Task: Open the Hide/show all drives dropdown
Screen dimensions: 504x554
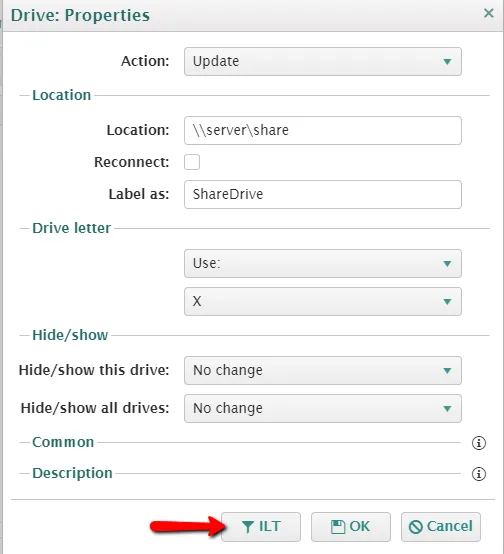Action: (323, 408)
